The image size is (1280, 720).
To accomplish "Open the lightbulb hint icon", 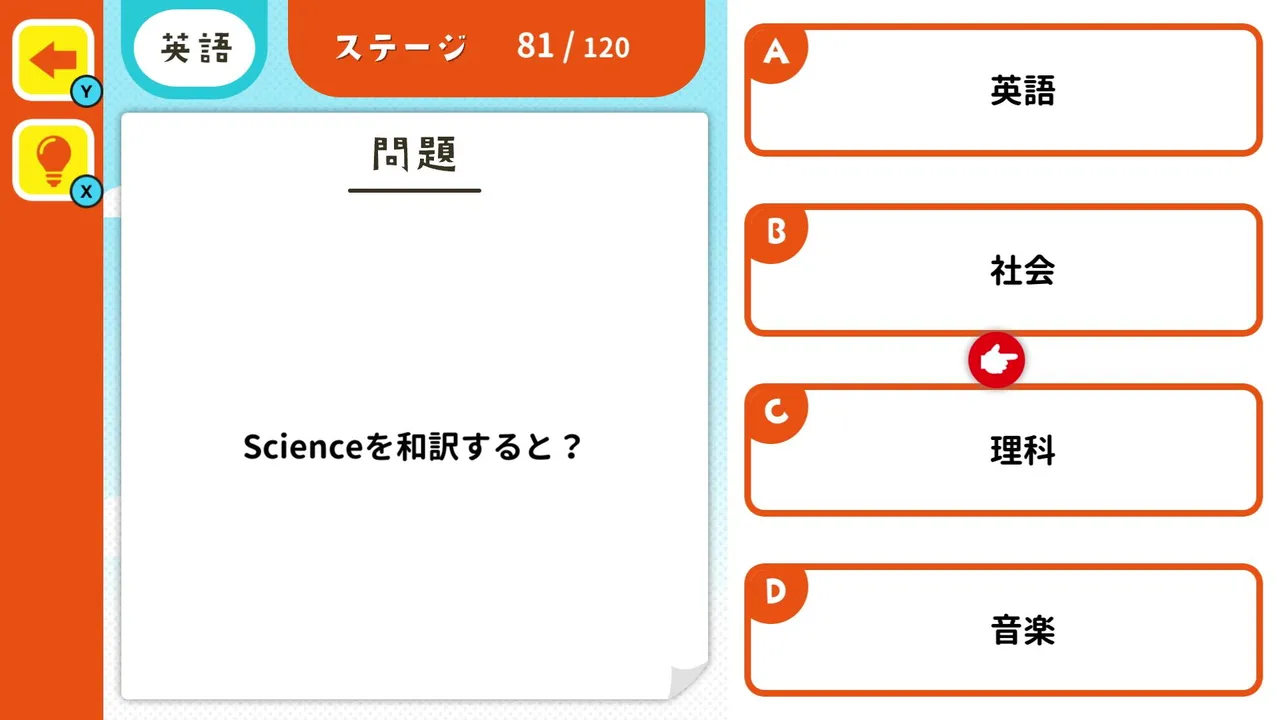I will (53, 160).
